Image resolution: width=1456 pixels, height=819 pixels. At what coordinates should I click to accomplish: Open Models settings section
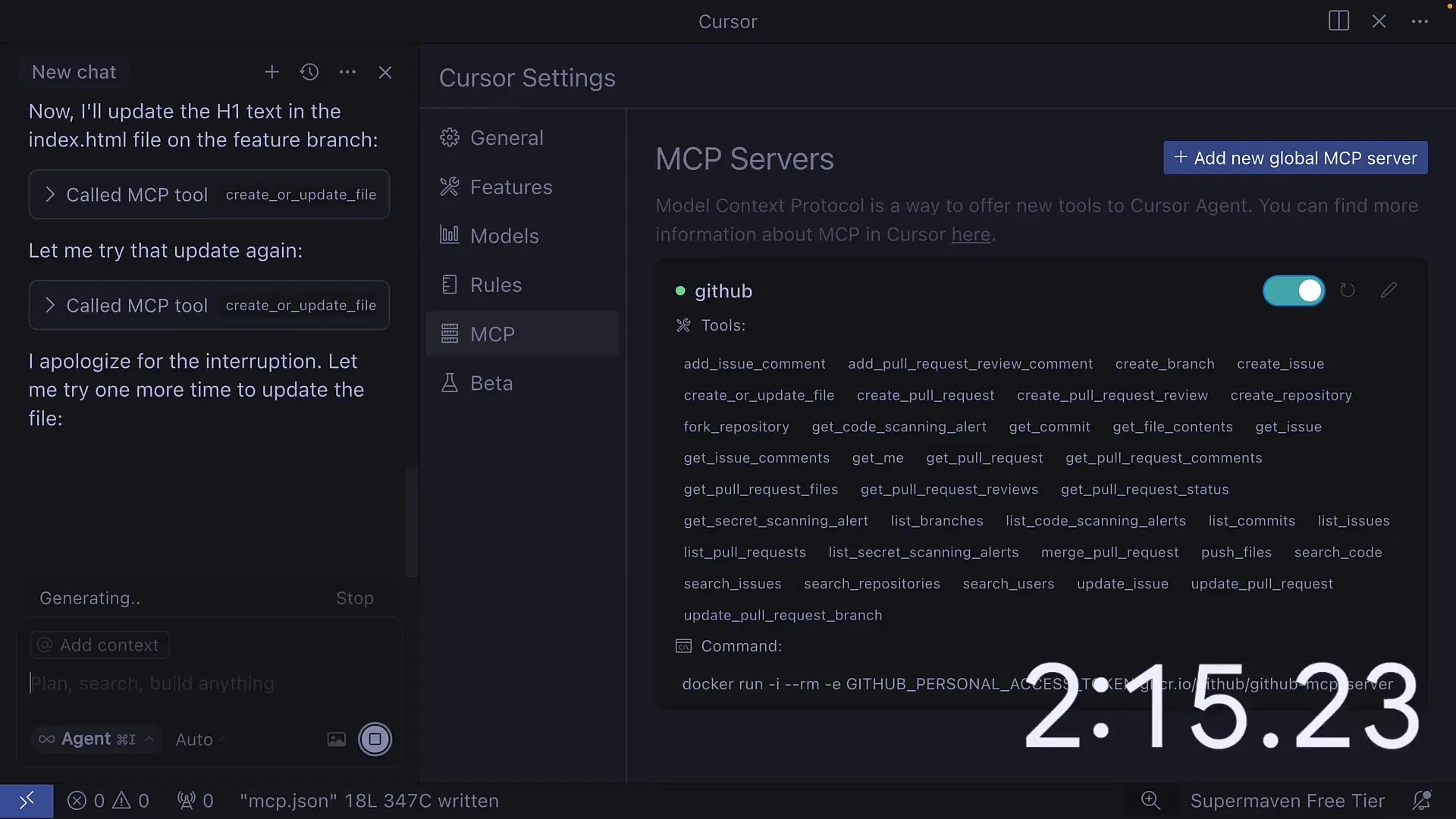coord(522,236)
